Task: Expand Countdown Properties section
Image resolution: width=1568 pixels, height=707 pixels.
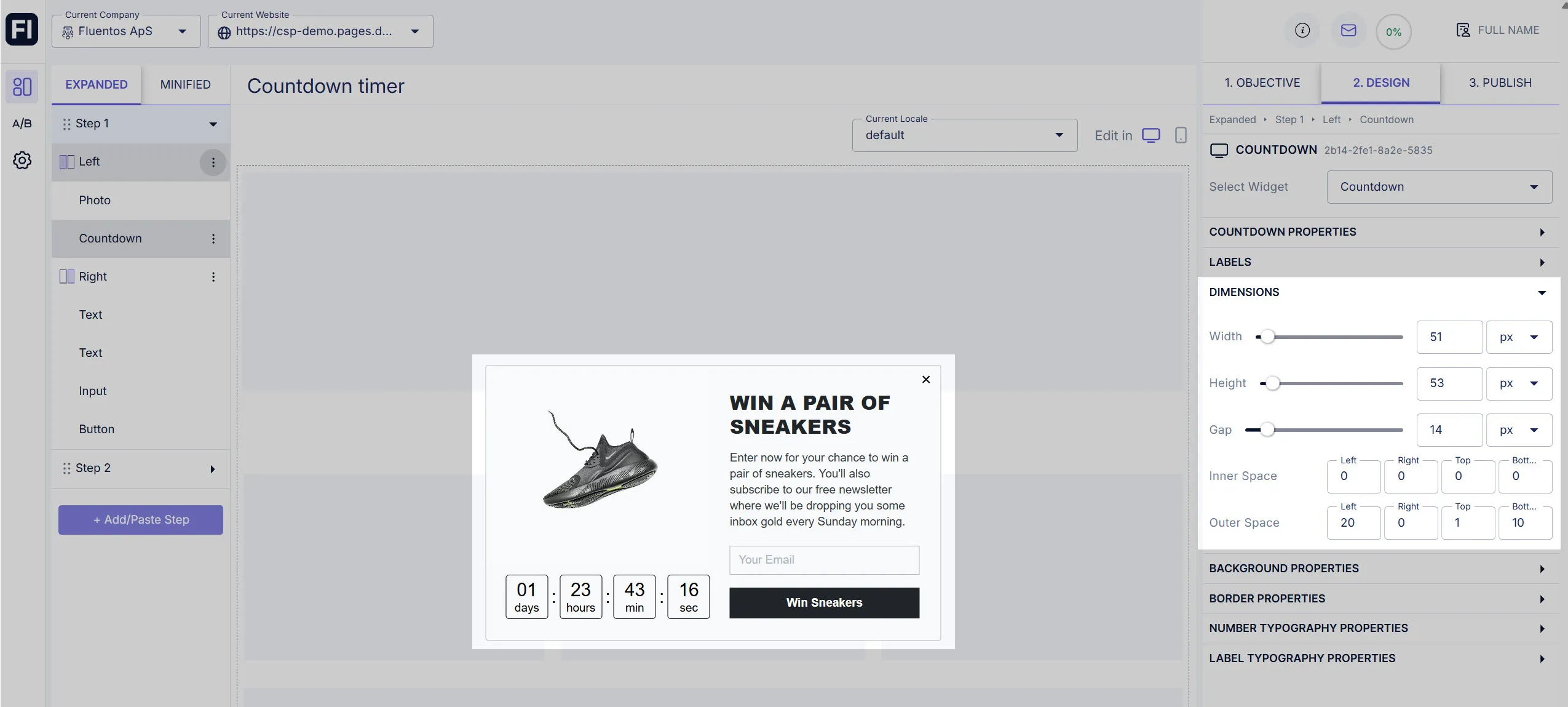Action: 1377,232
